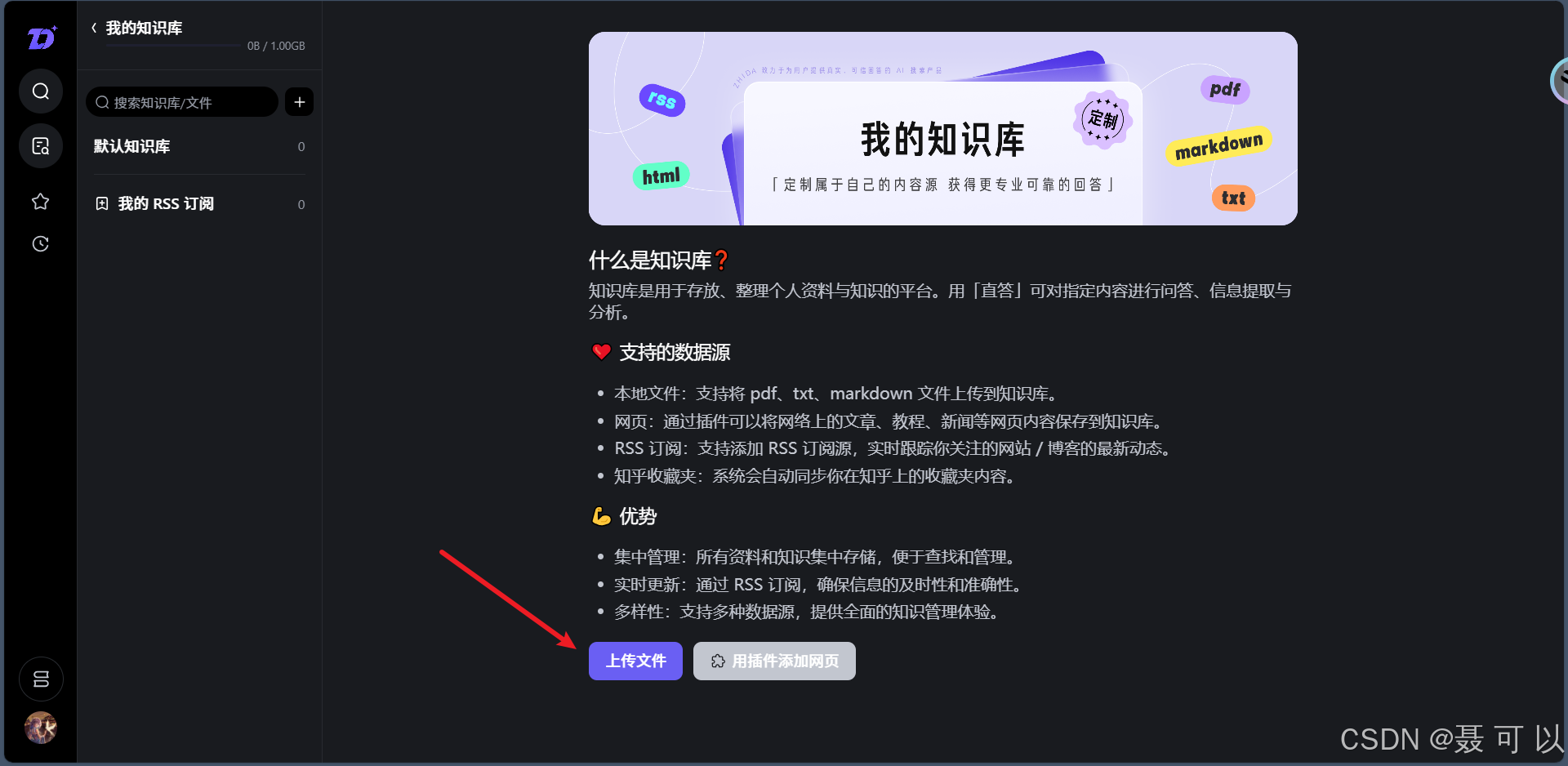1568x766 pixels.
Task: Click the 我的知识库 banner image
Action: (943, 129)
